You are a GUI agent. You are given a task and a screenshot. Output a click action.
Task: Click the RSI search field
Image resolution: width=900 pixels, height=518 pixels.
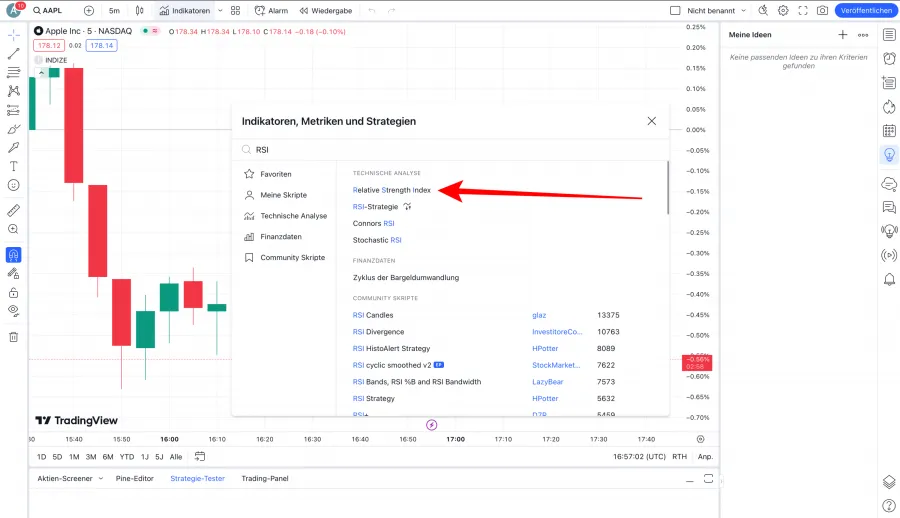(451, 149)
